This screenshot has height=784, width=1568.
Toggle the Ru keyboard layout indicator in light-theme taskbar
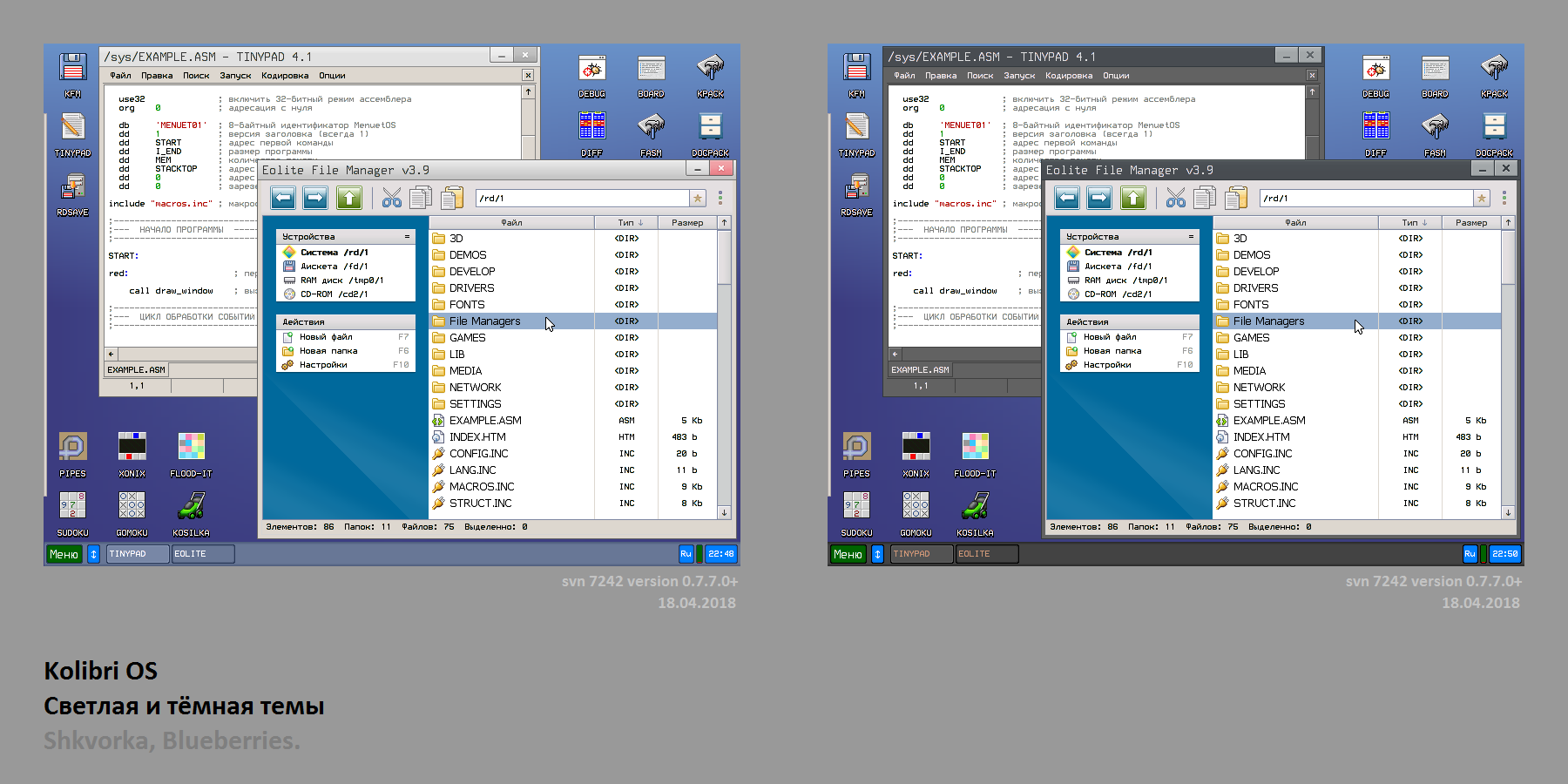[x=686, y=554]
